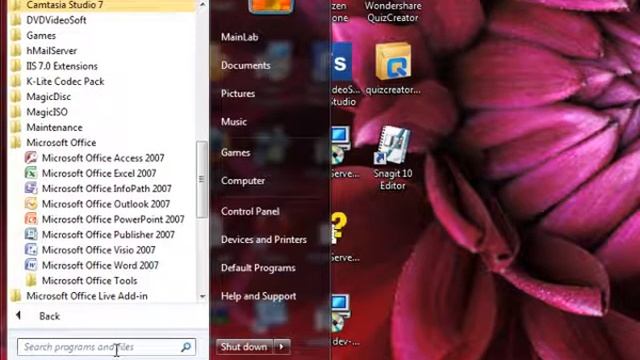
Task: Click the Shut down button
Action: click(x=244, y=347)
